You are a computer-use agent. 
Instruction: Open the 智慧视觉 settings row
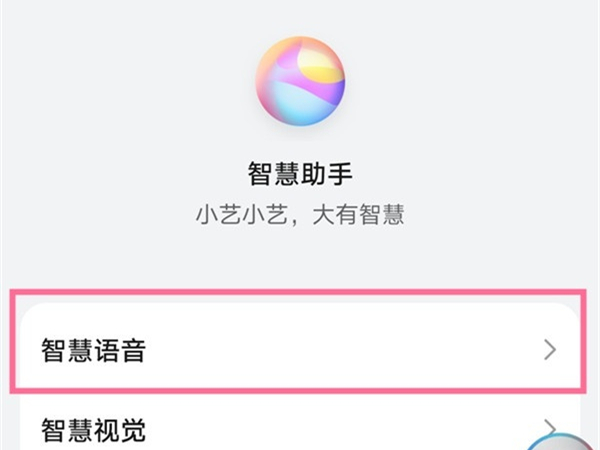tap(300, 430)
